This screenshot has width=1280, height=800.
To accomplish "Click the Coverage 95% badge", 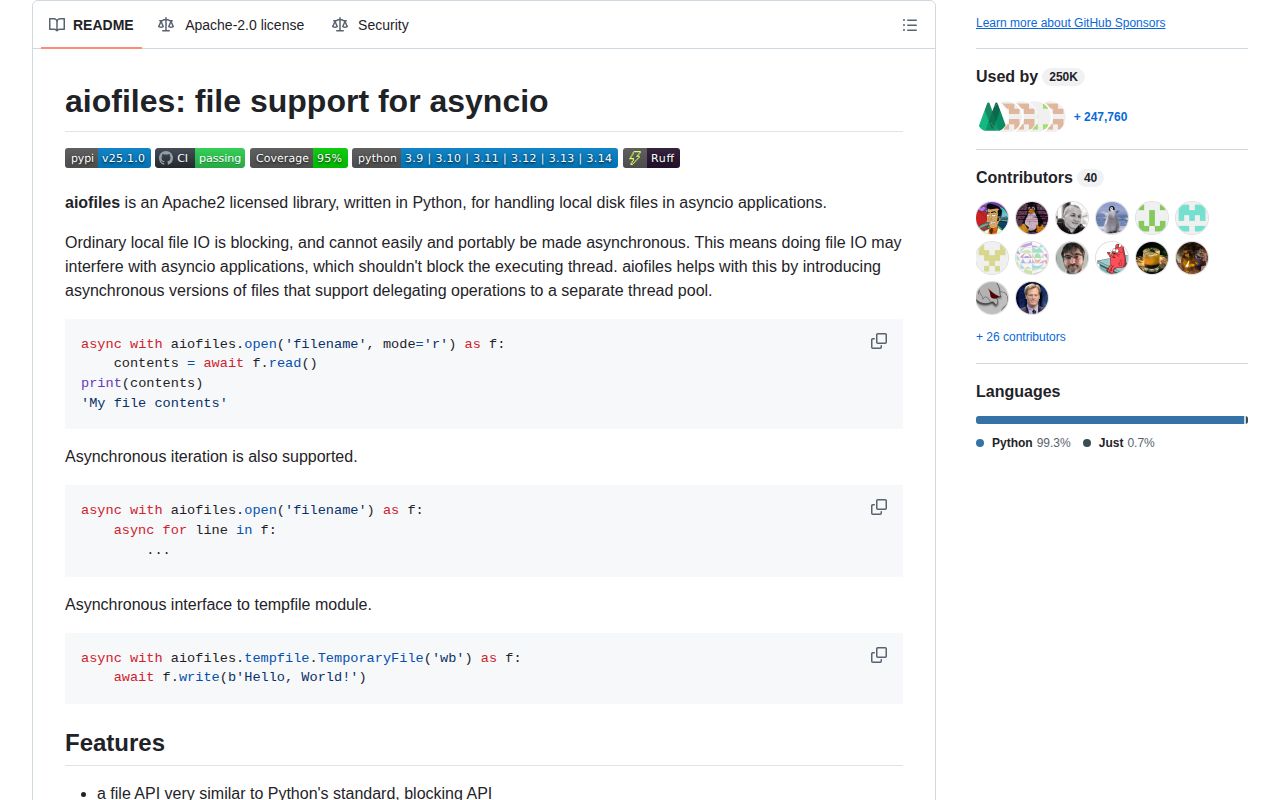I will pyautogui.click(x=299, y=158).
